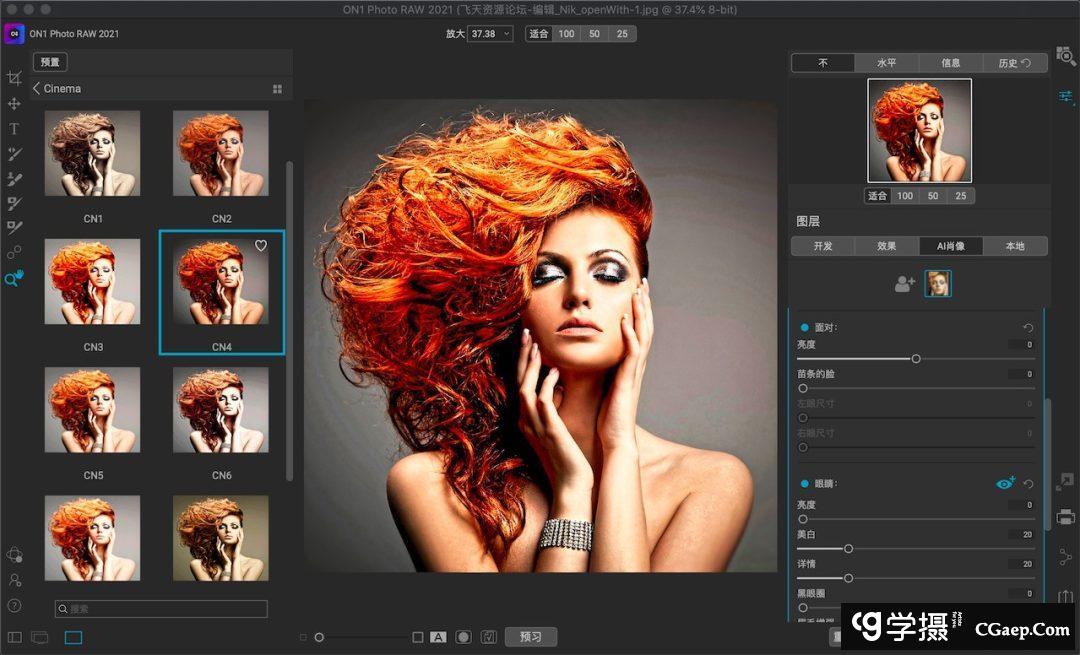Favorite the CN4 preset with heart
Image resolution: width=1080 pixels, height=655 pixels.
click(261, 246)
